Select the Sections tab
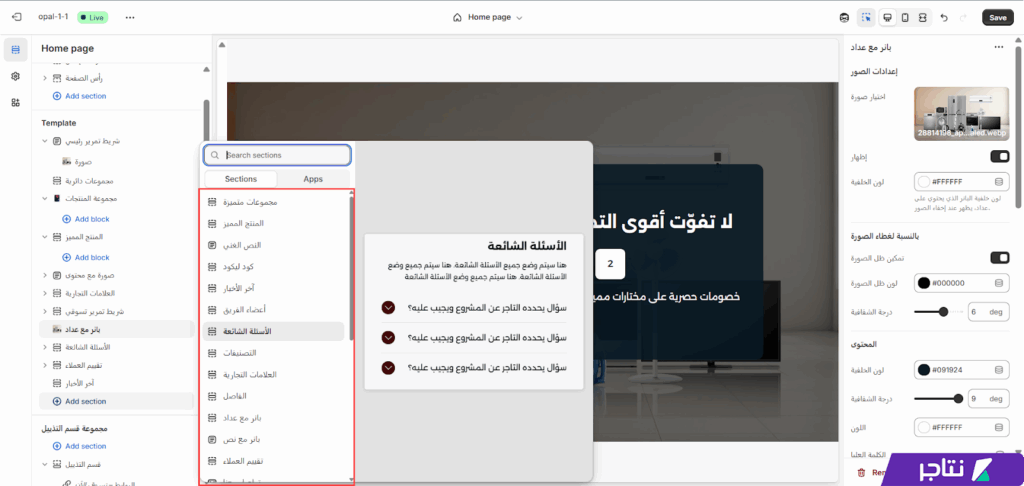 pos(240,178)
